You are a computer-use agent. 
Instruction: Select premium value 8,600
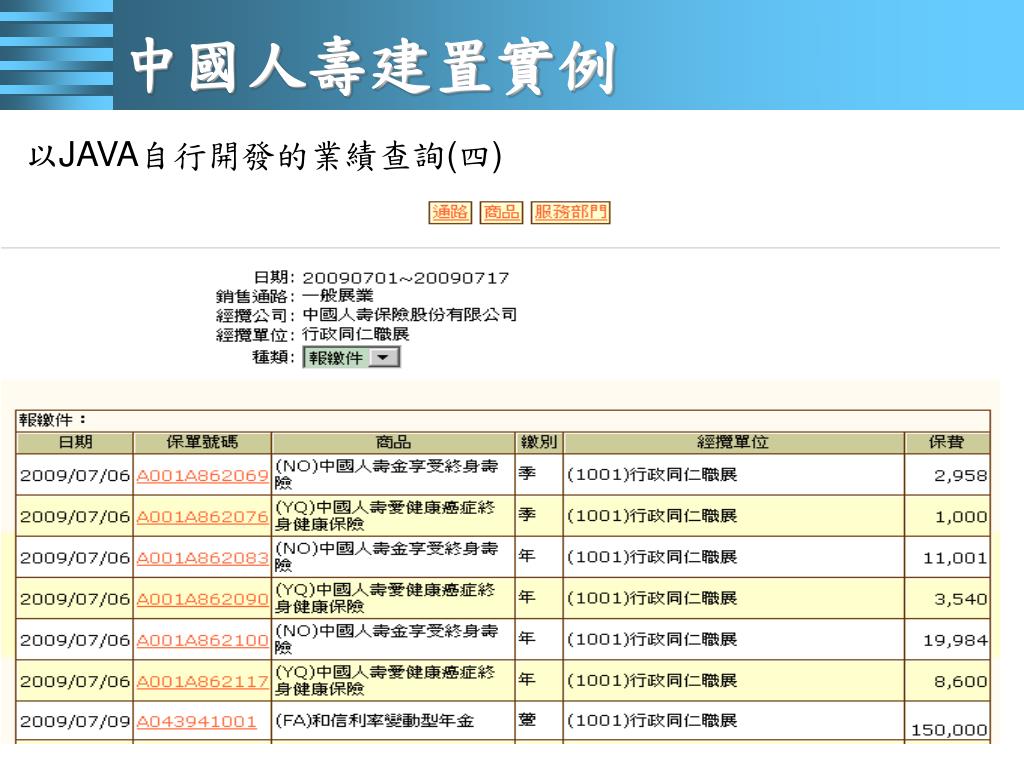(960, 682)
